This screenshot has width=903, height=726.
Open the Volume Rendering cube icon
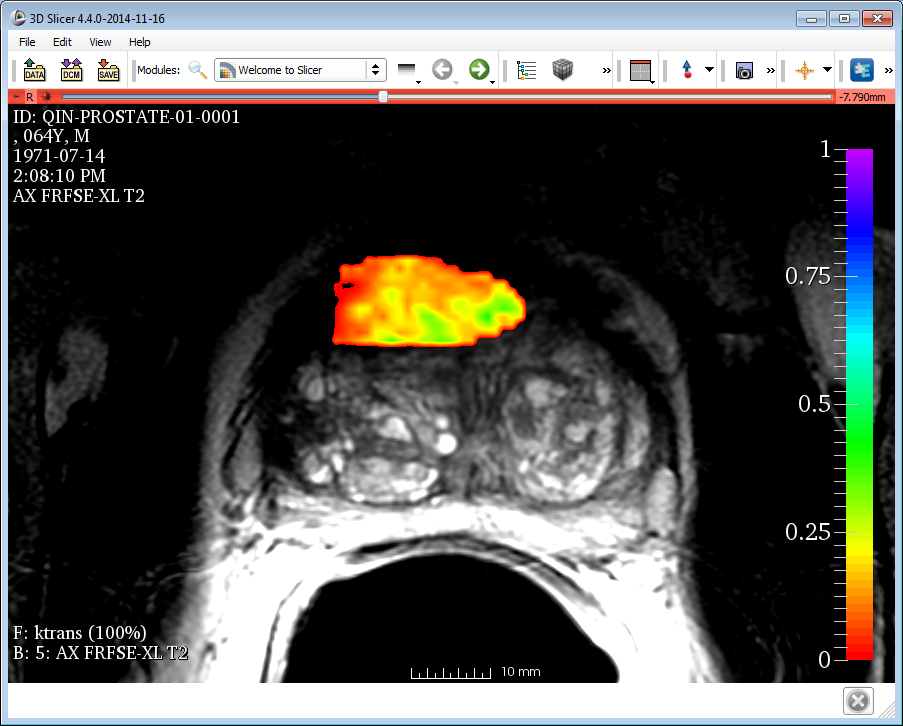tap(565, 70)
